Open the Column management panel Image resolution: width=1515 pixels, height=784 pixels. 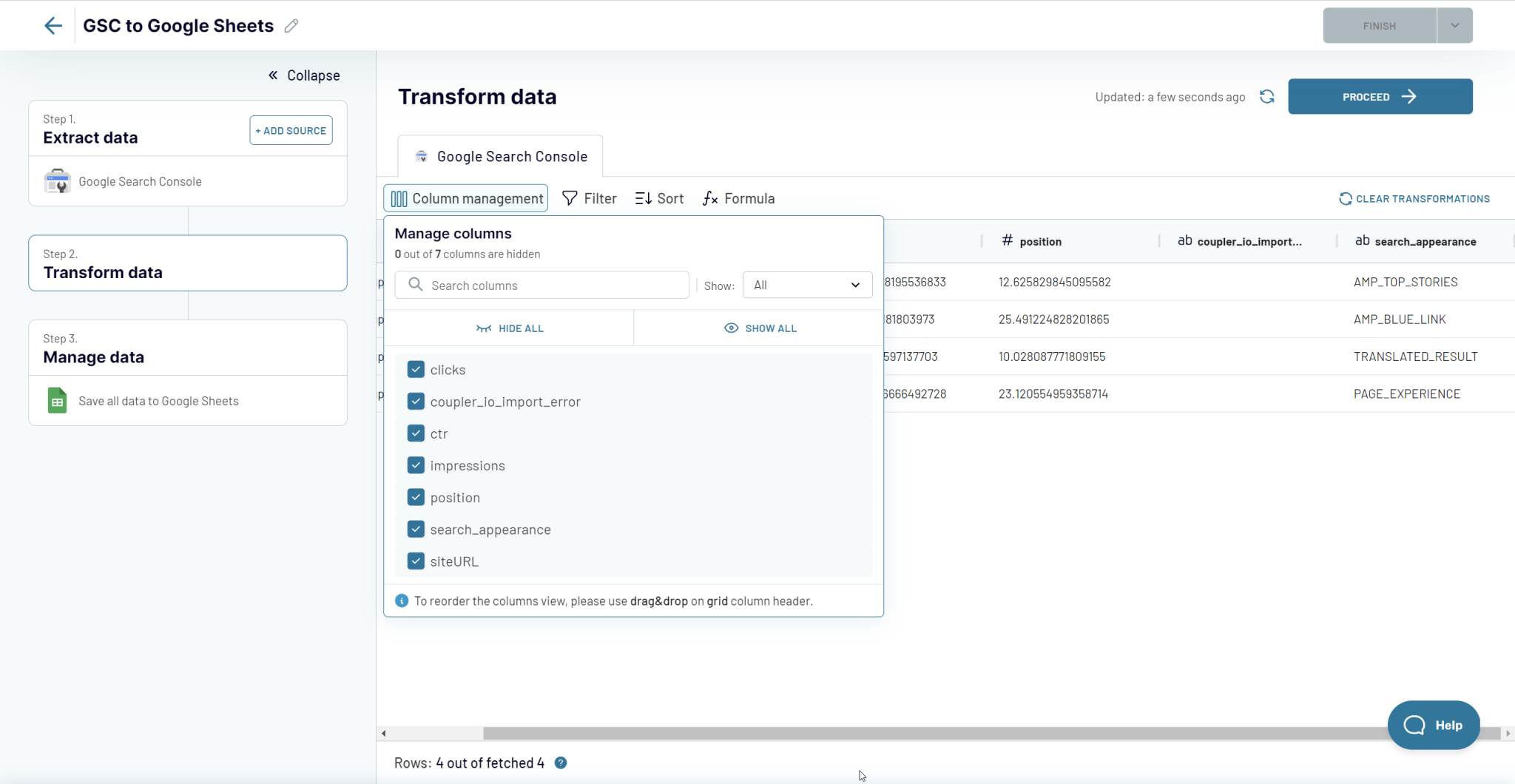coord(465,198)
